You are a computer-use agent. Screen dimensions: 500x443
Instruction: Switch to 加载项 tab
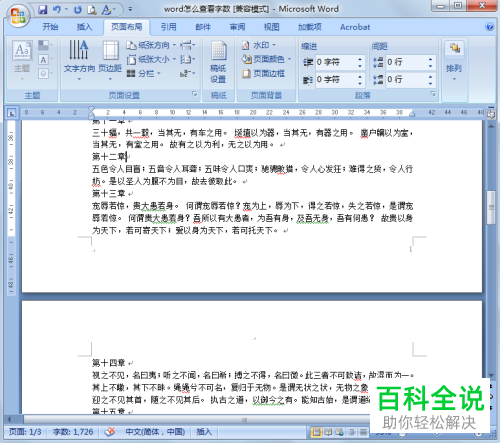coord(310,27)
